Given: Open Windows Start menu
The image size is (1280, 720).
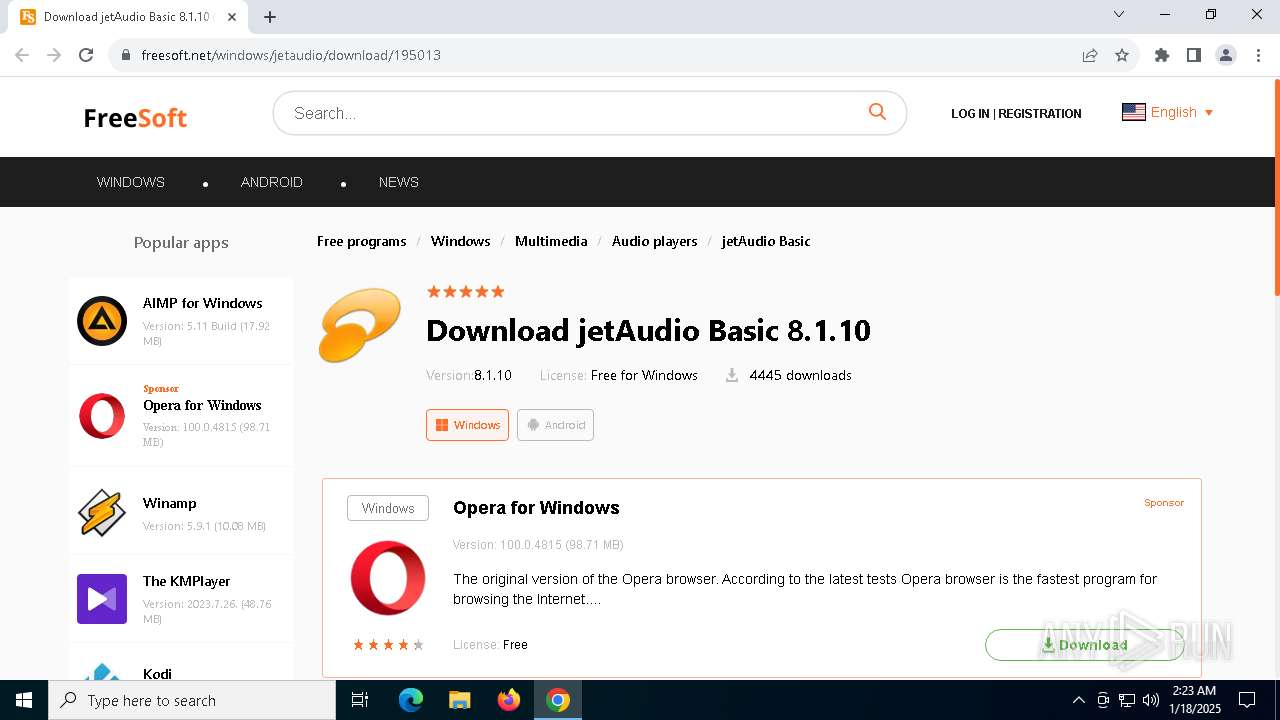Looking at the screenshot, I should click(24, 700).
